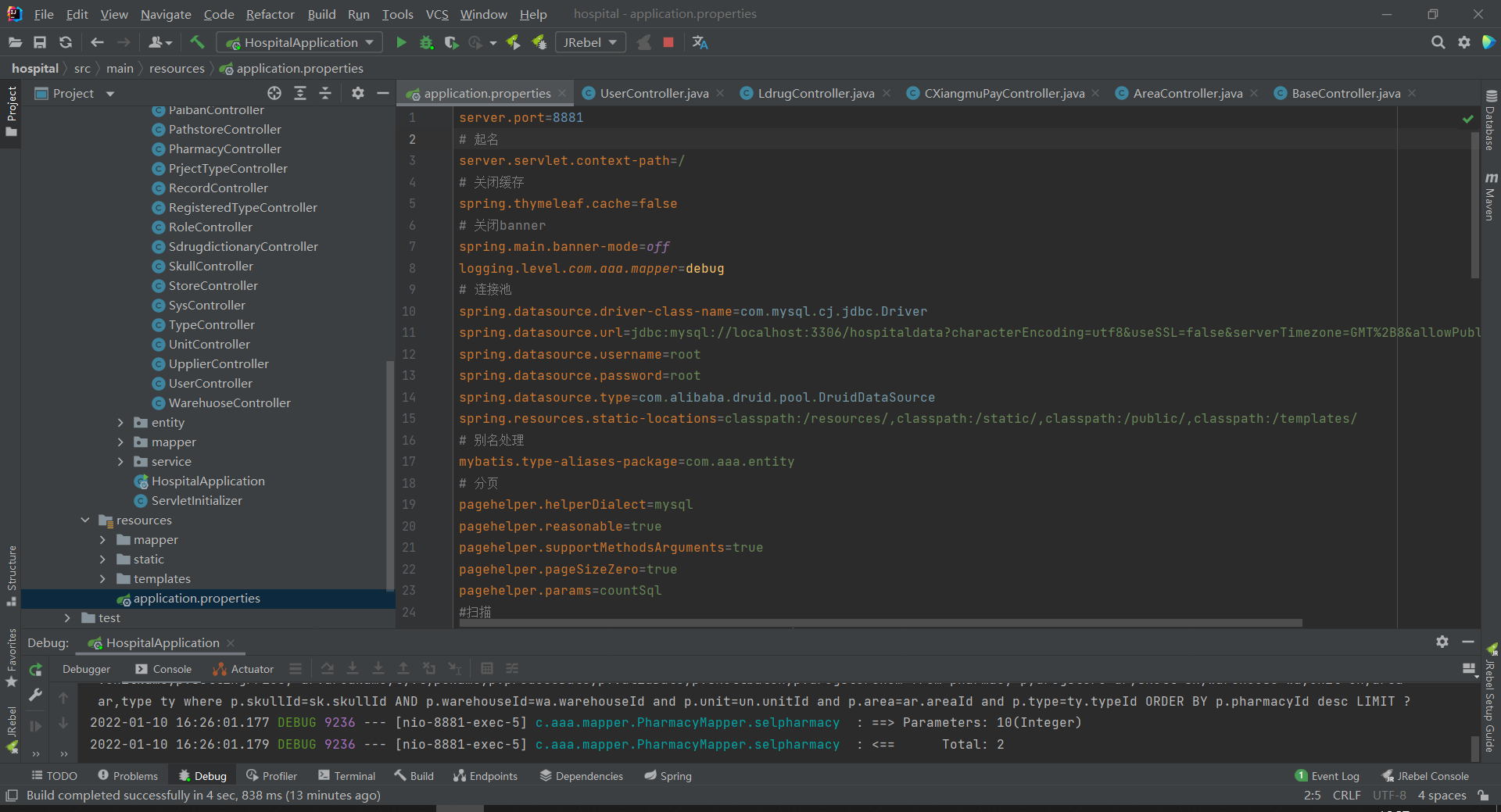Switch to UserController.java tab
Image resolution: width=1501 pixels, height=812 pixels.
(x=654, y=93)
